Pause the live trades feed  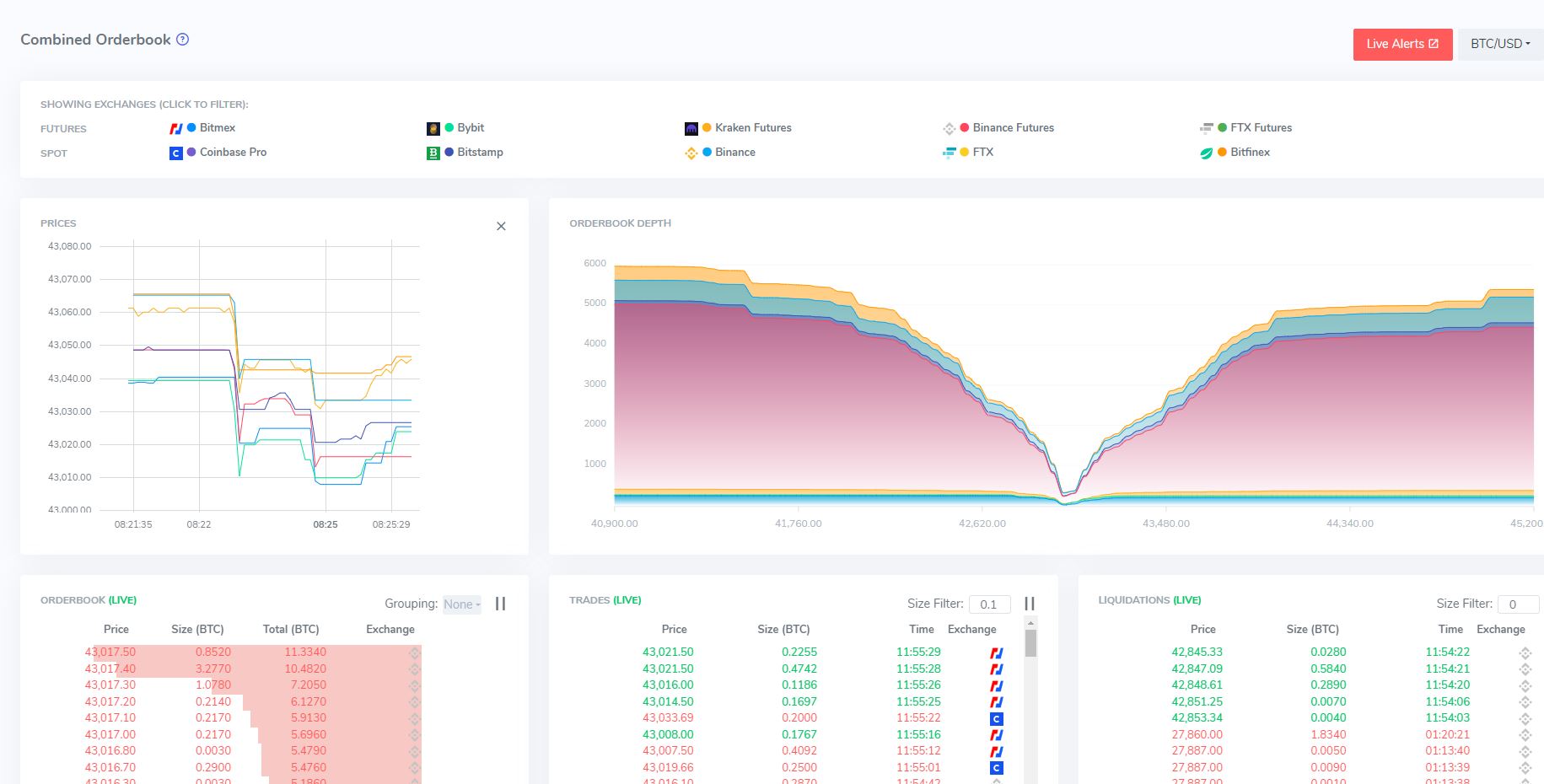(1029, 604)
